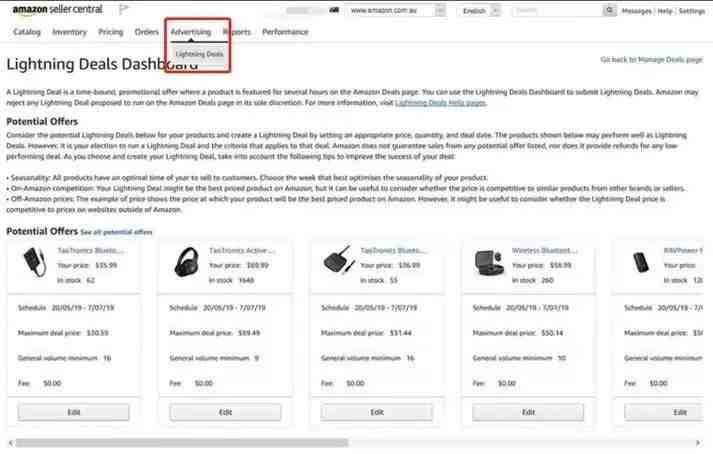Open the Orders menu
This screenshot has width=713, height=454.
[x=146, y=32]
